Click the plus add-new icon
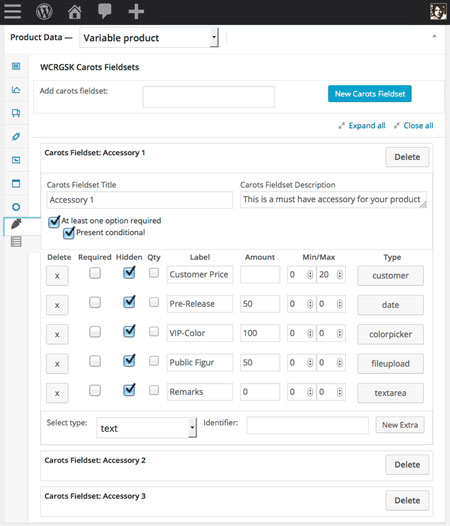The width and height of the screenshot is (450, 526). click(136, 11)
